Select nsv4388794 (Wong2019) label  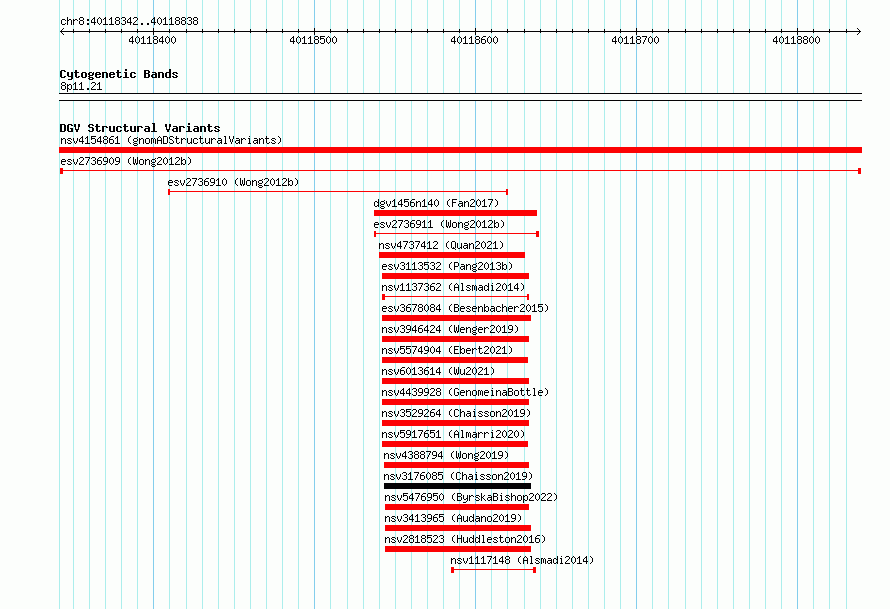(x=446, y=455)
